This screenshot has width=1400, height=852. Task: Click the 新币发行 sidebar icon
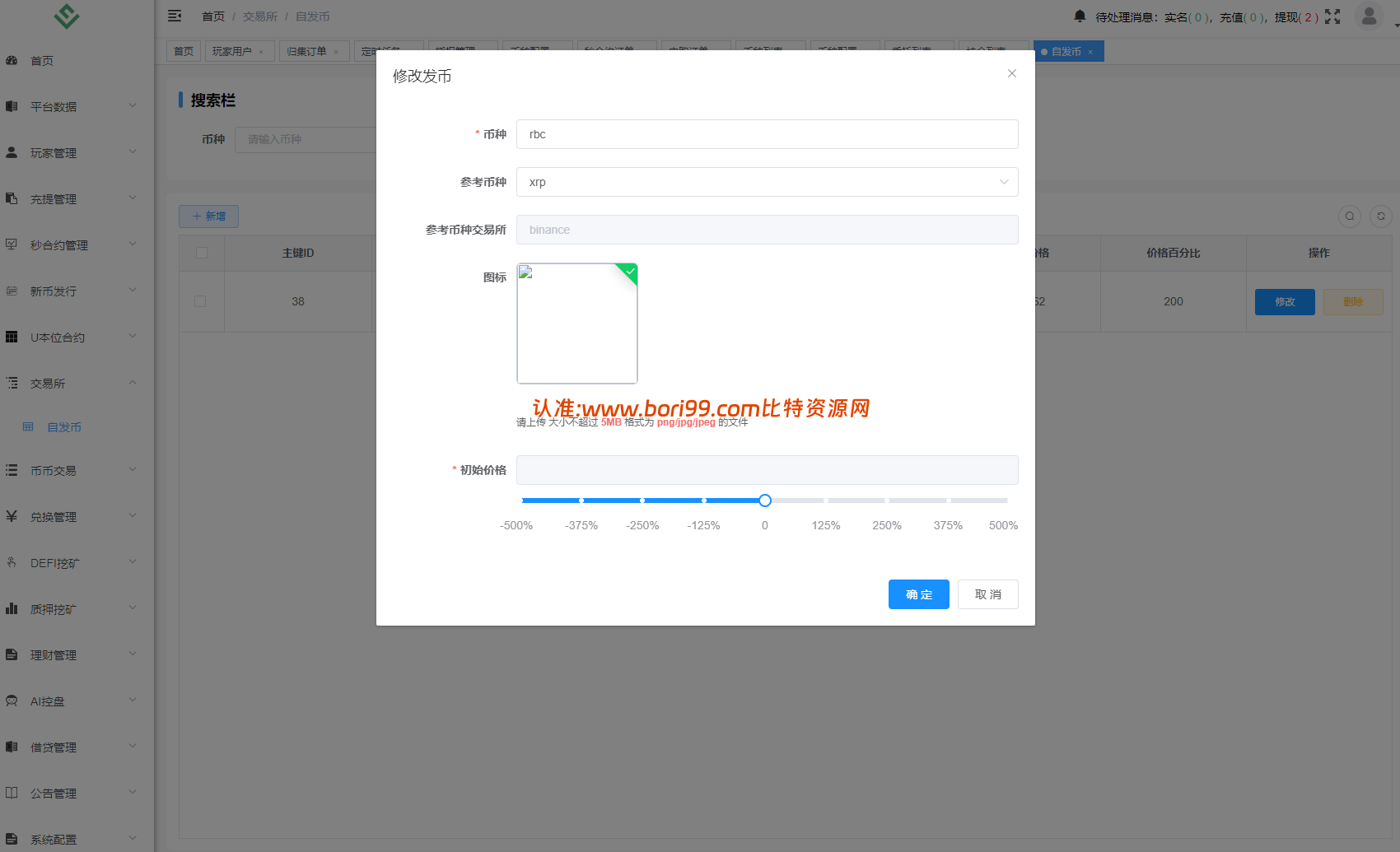pos(12,291)
